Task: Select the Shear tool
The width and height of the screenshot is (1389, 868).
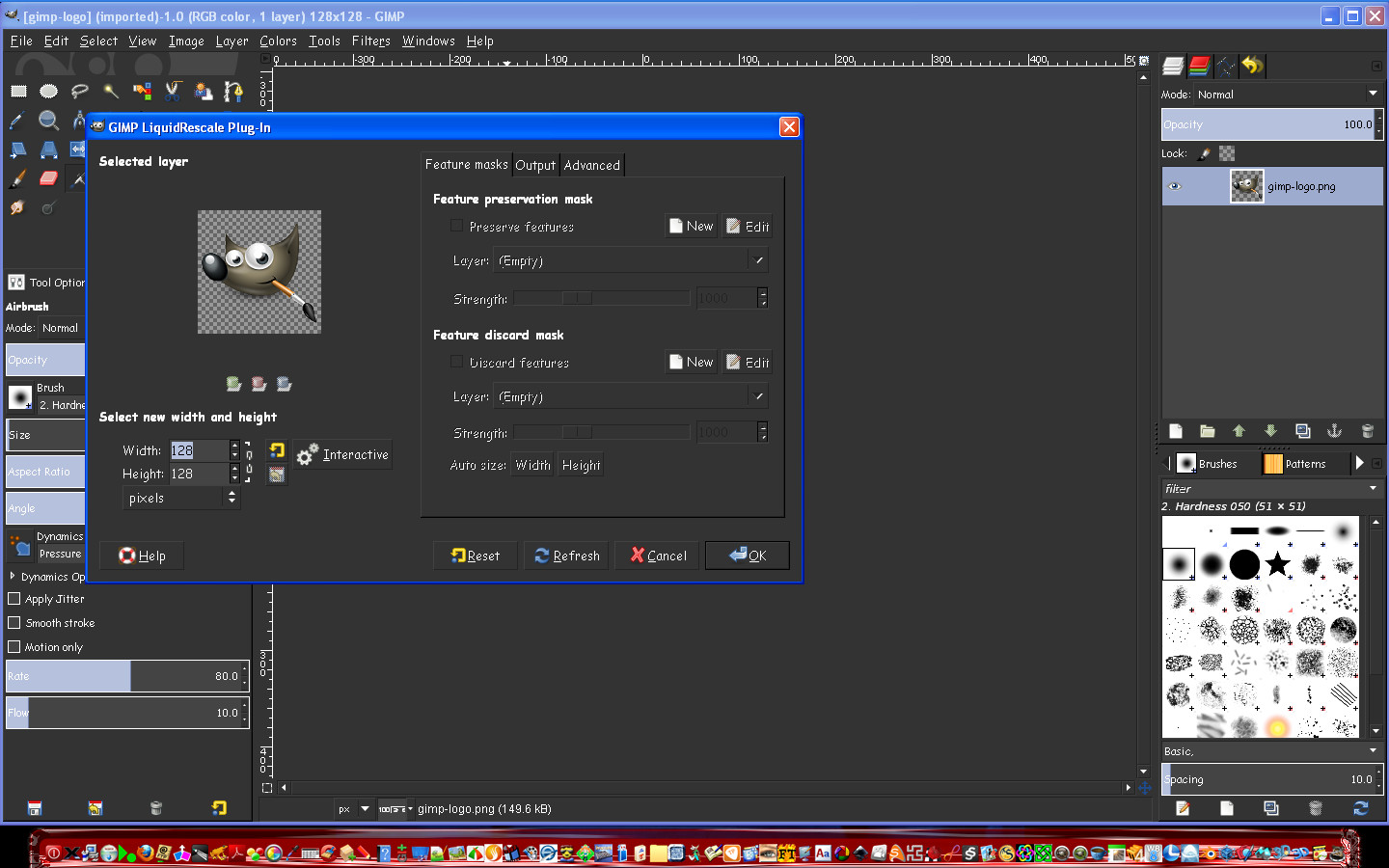Action: coord(18,149)
